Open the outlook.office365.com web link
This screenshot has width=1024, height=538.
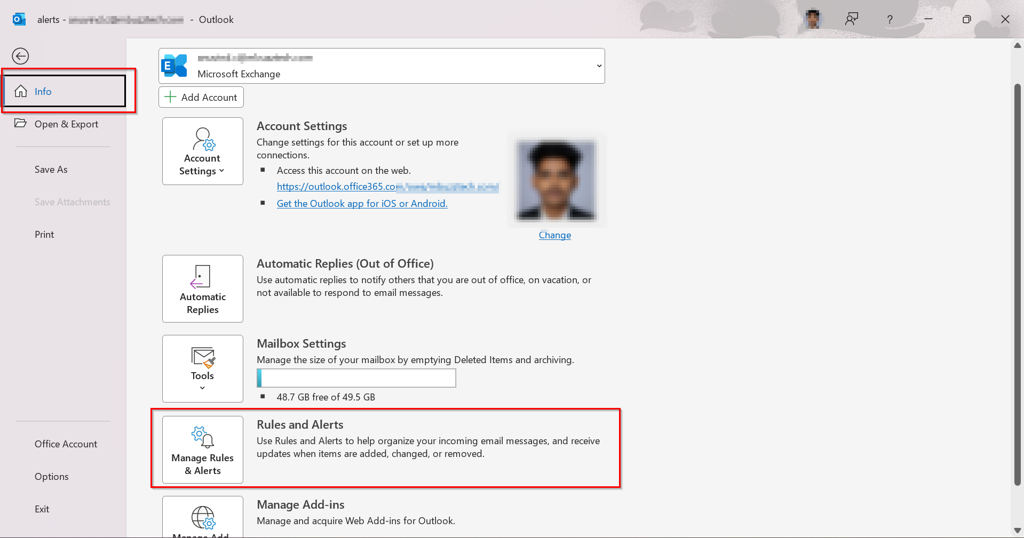387,186
